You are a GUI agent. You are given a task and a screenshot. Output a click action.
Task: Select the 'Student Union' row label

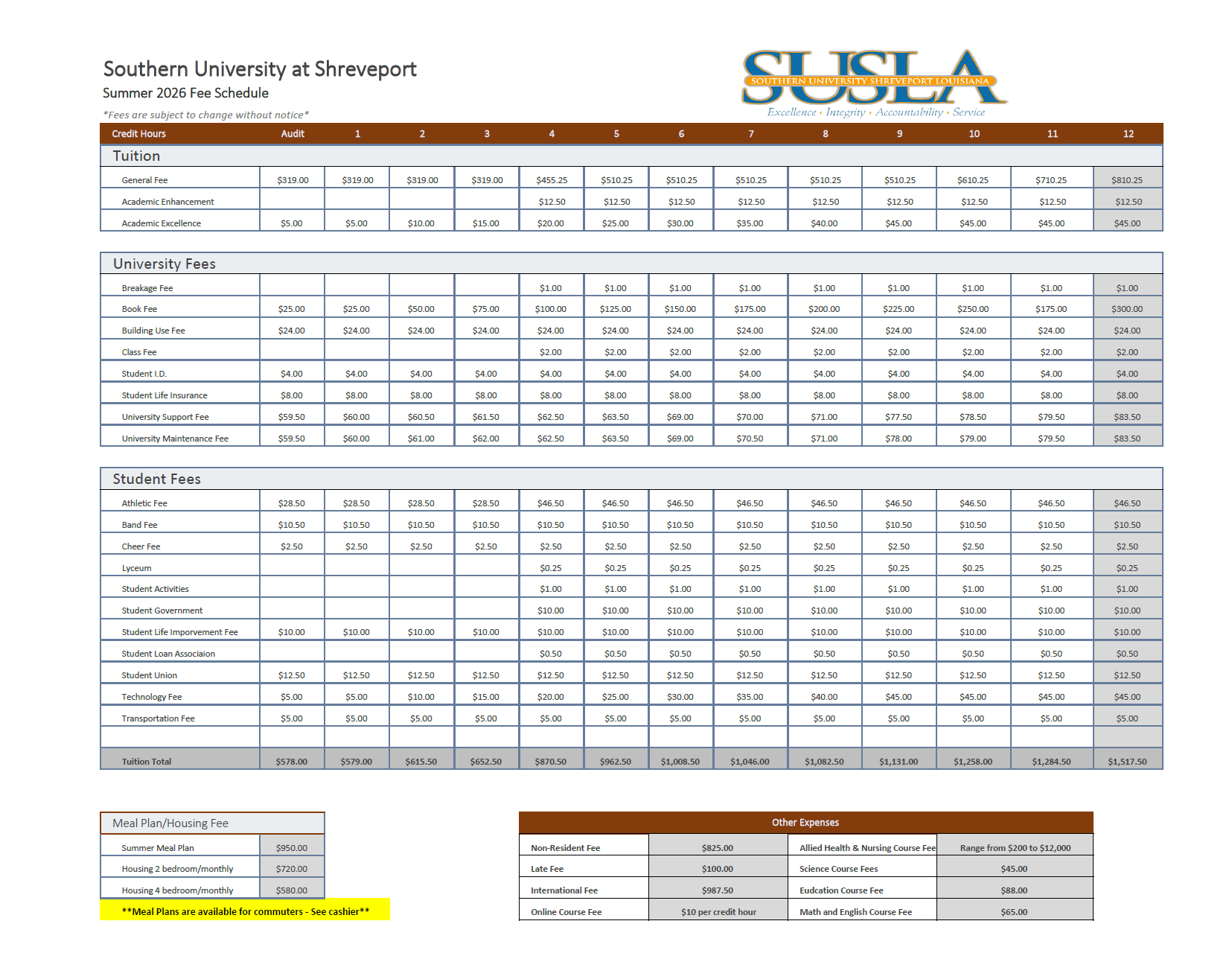[149, 675]
